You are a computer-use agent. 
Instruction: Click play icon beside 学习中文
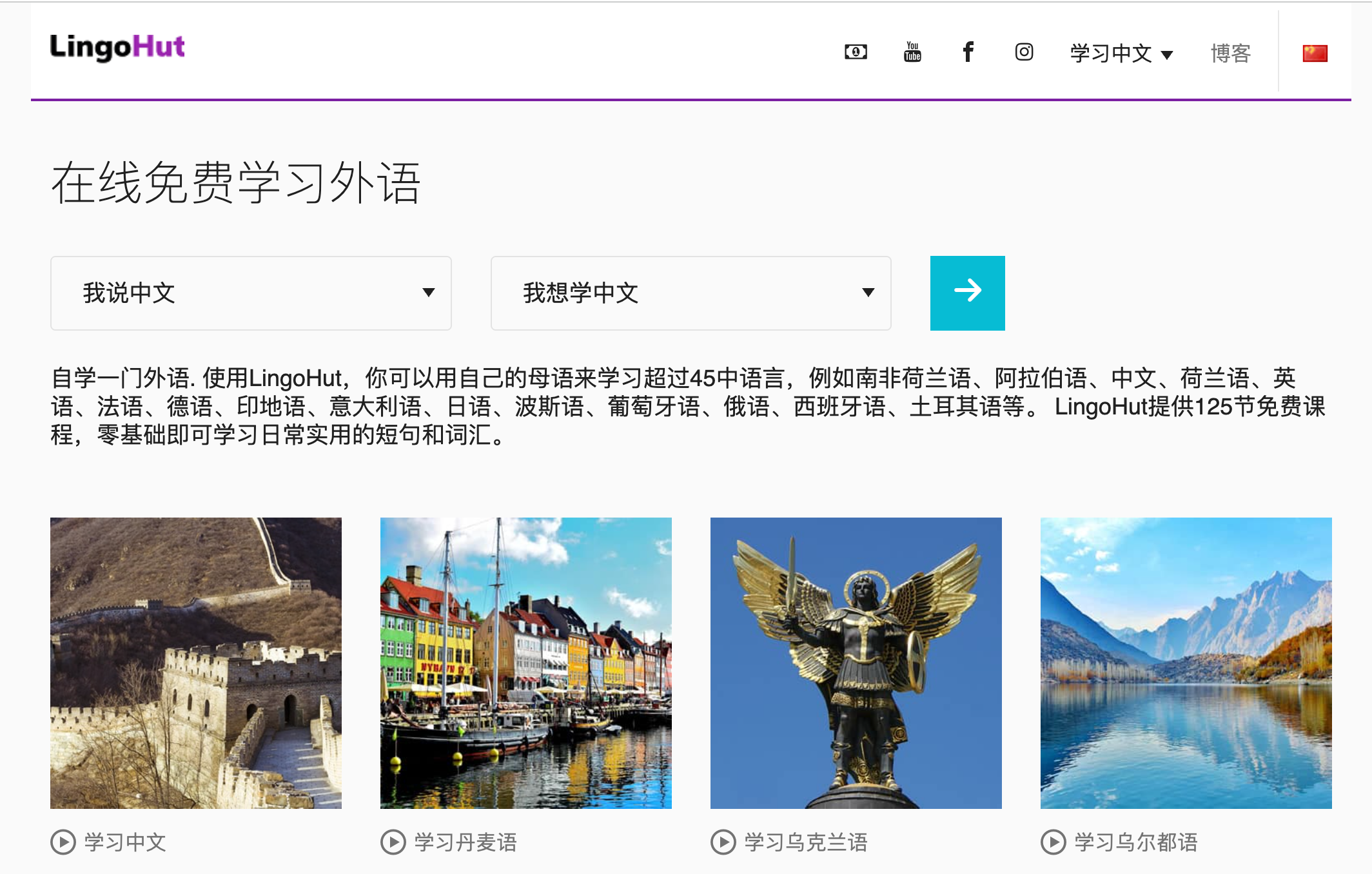[63, 842]
